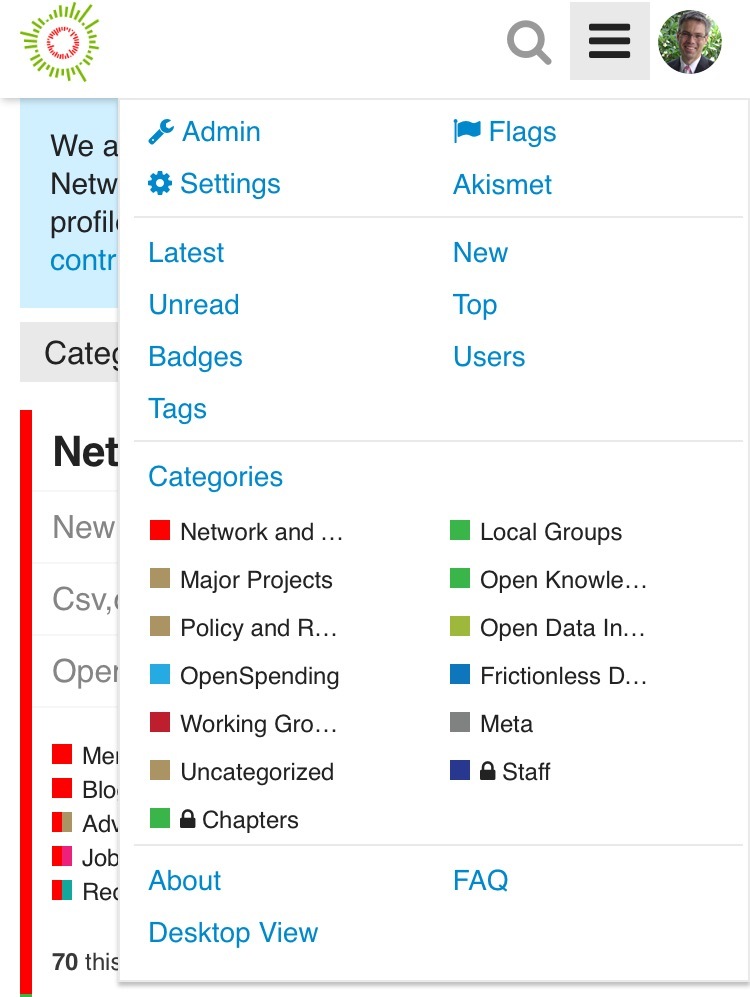Open Settings with gear icon
The image size is (750, 997).
click(x=214, y=184)
